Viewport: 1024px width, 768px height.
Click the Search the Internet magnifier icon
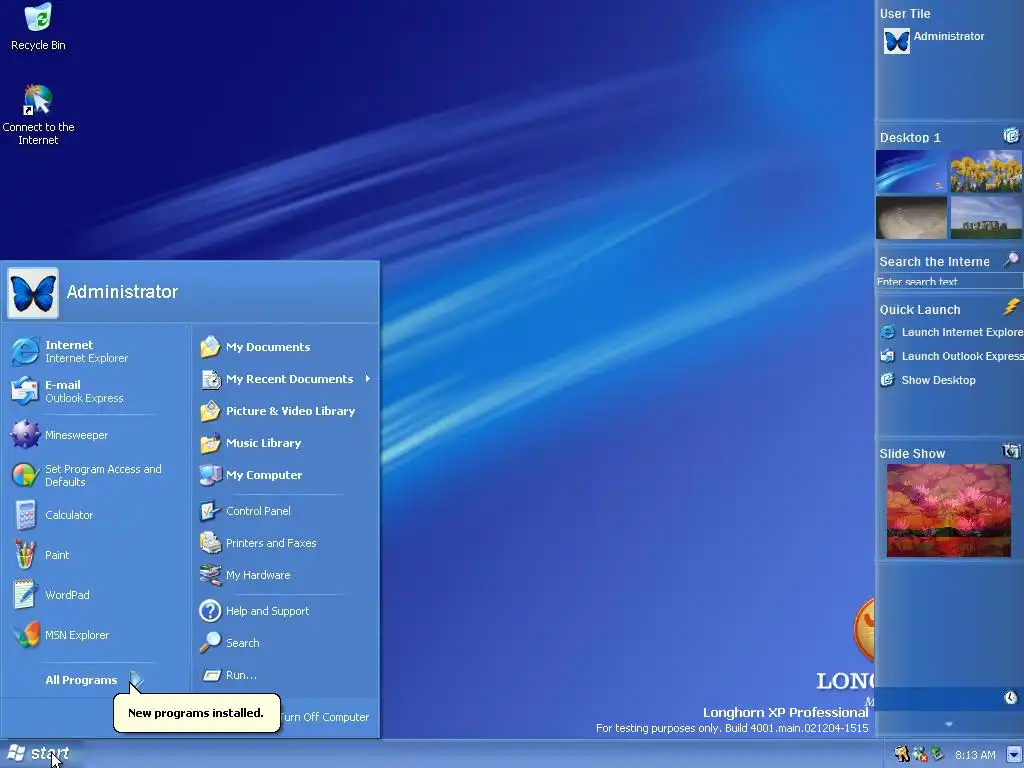coord(1011,260)
